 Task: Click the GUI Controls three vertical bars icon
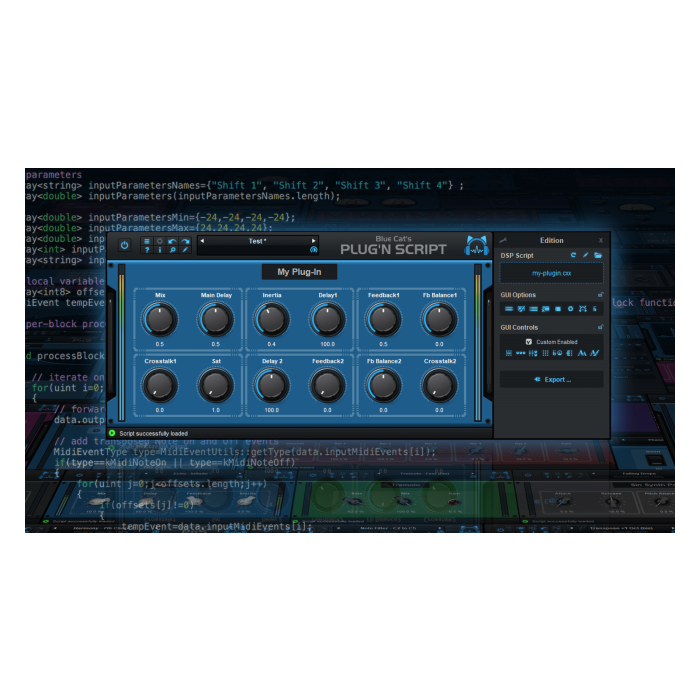(x=545, y=353)
